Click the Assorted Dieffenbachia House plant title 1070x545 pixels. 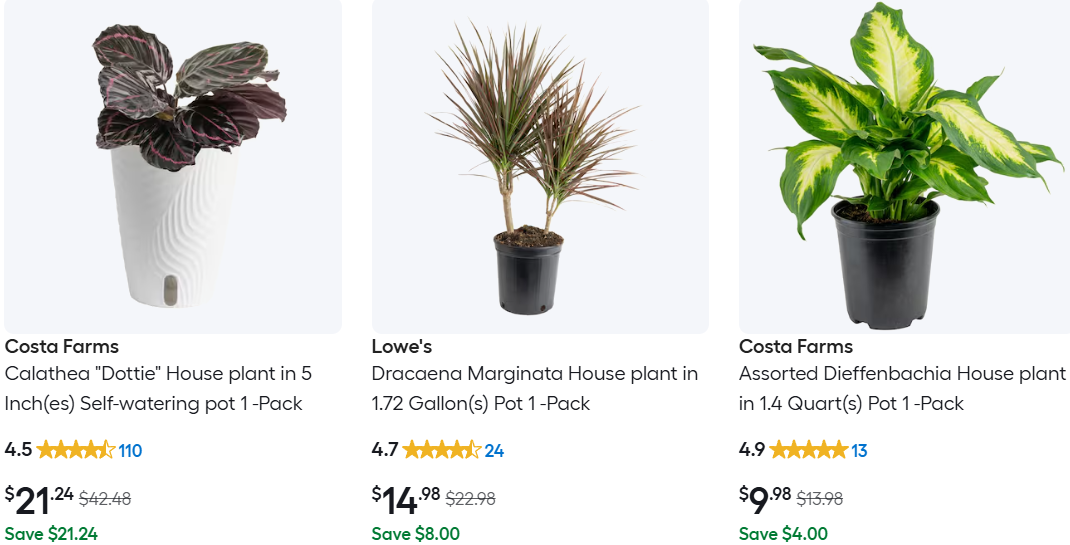[x=902, y=388]
